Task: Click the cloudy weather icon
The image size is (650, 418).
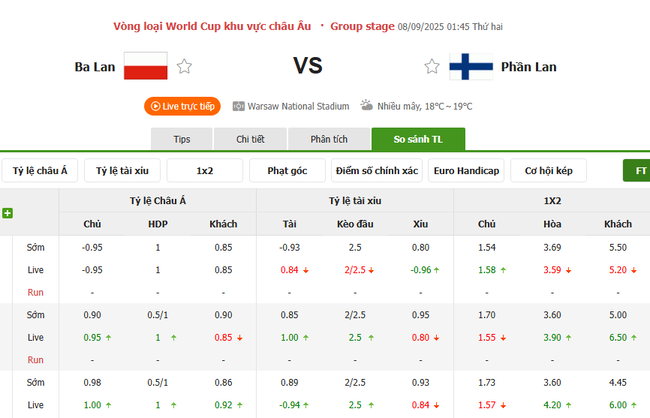Action: click(x=367, y=105)
